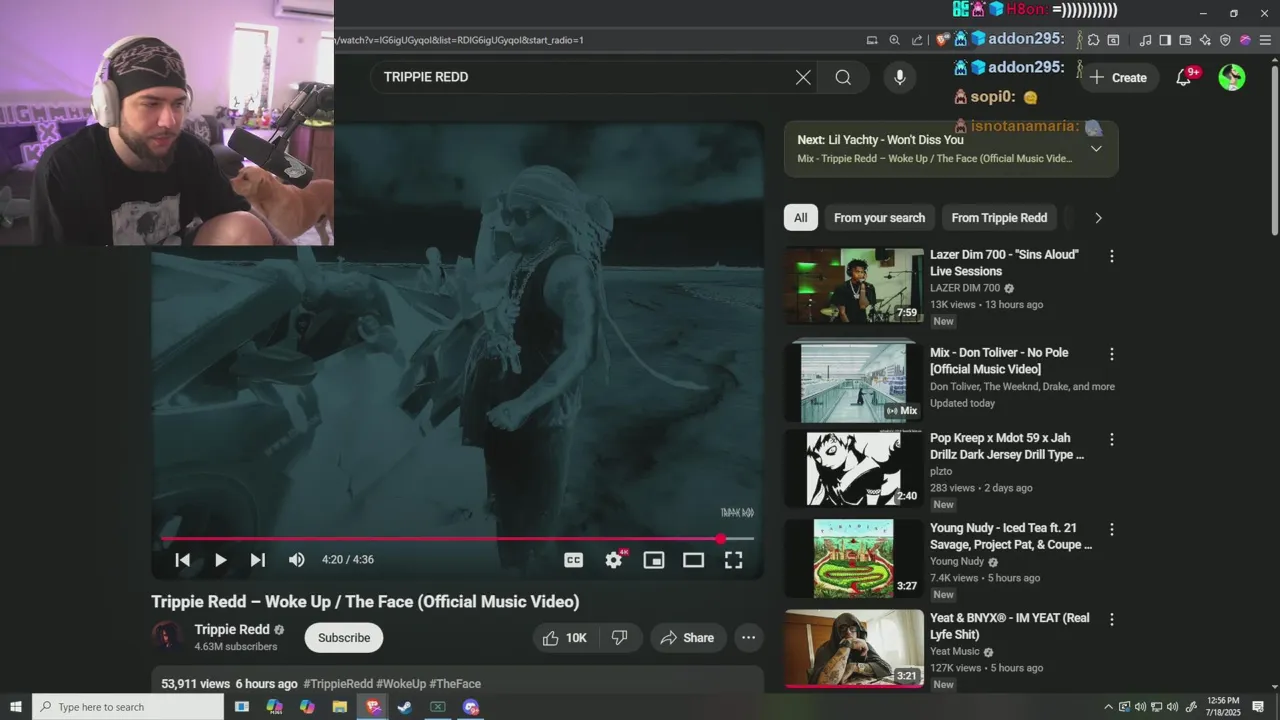This screenshot has height=720, width=1280.
Task: Click the share page icon in address bar
Action: (x=917, y=40)
